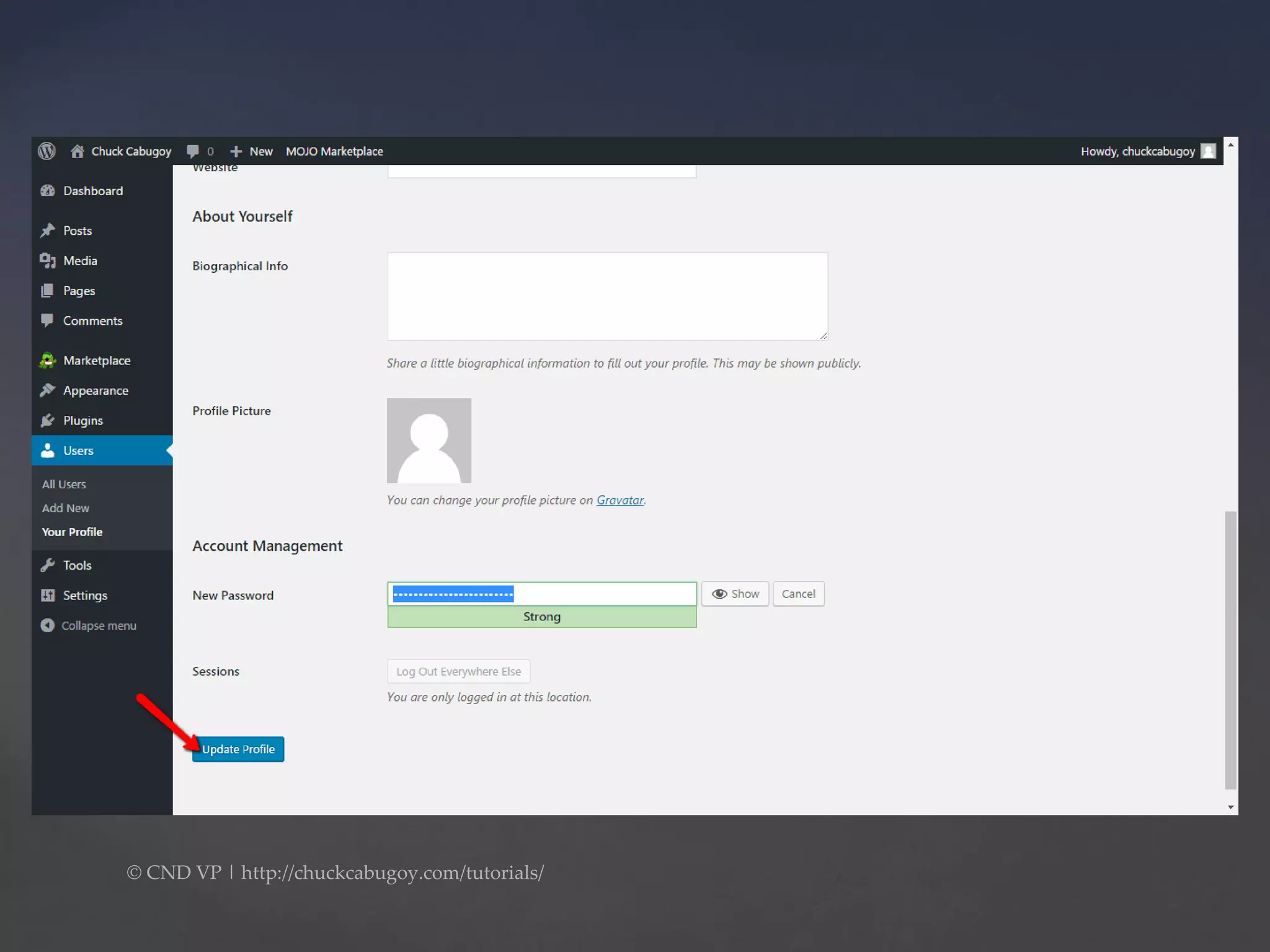This screenshot has height=952, width=1270.
Task: Click the Appearance brush icon
Action: (x=48, y=390)
